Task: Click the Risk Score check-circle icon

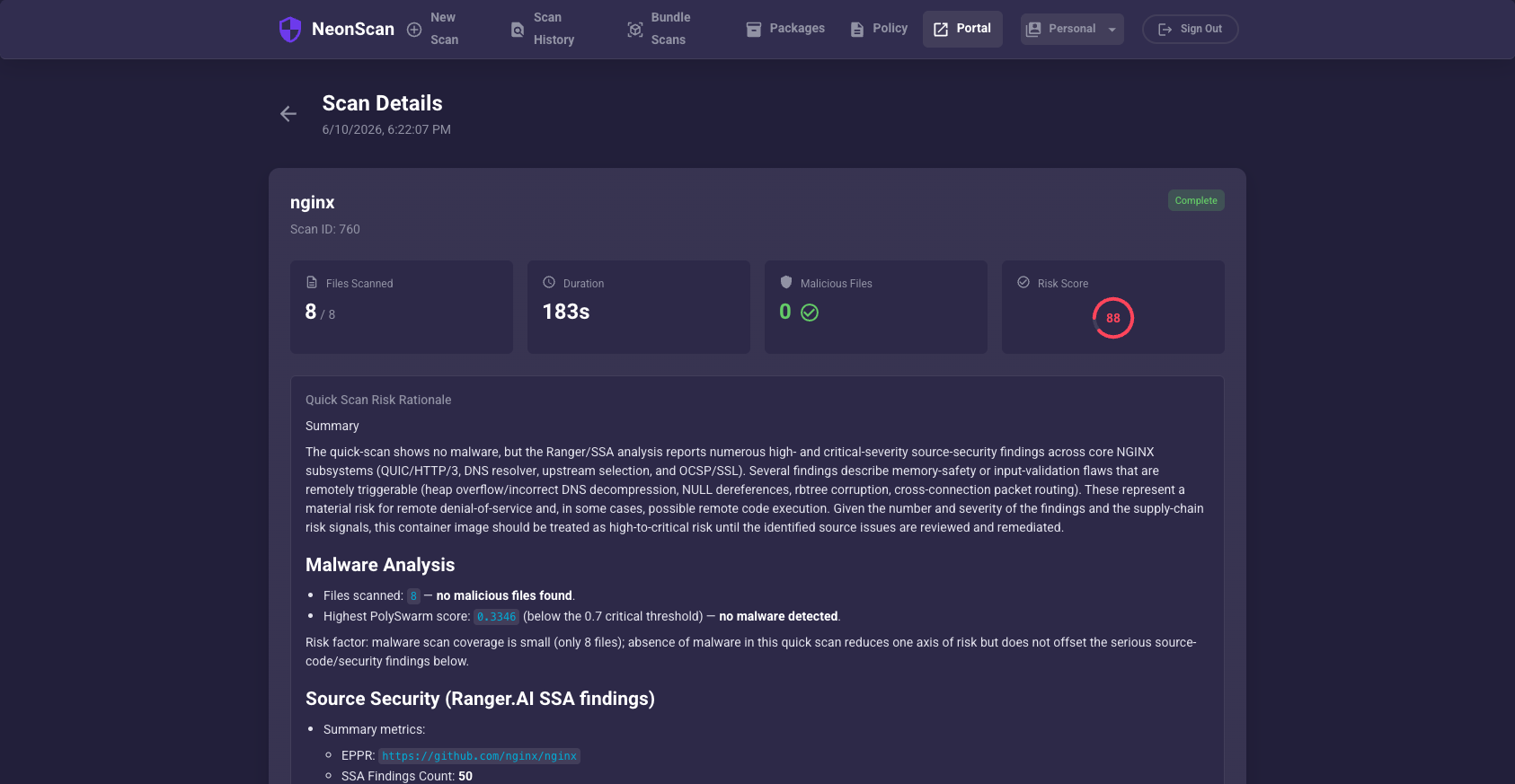Action: click(1023, 282)
